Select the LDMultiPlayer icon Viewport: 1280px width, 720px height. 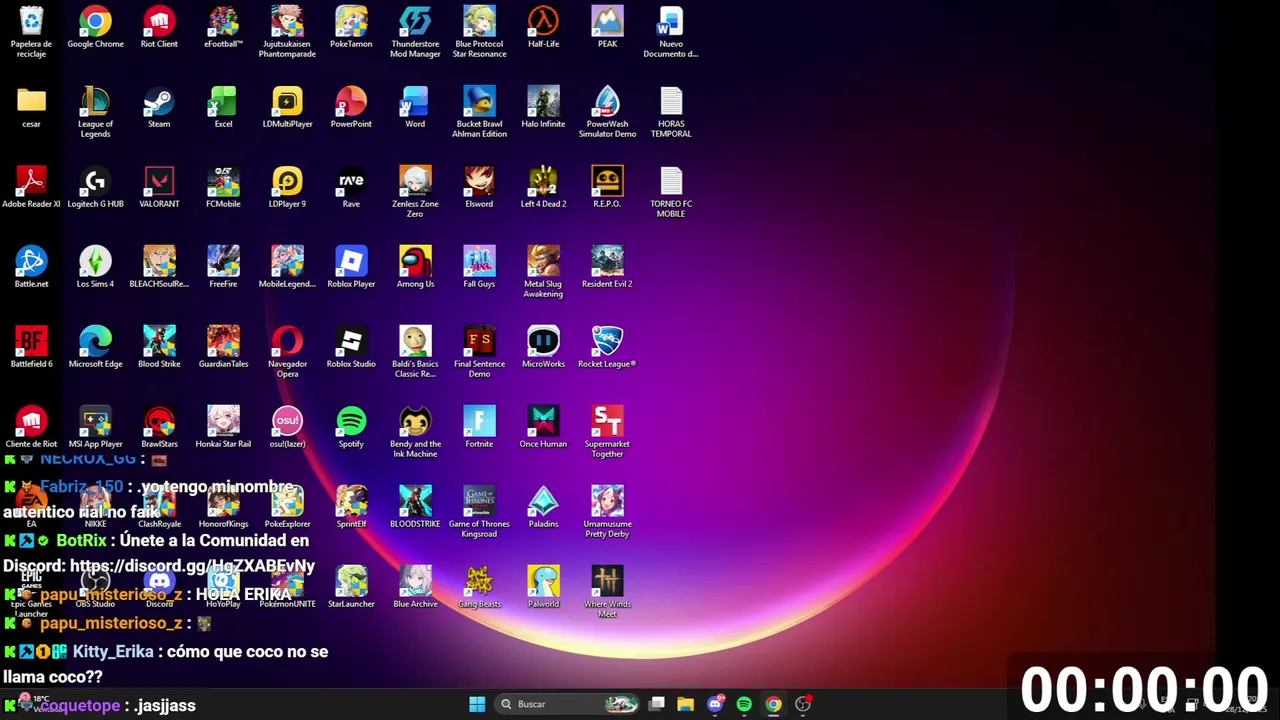(x=287, y=108)
